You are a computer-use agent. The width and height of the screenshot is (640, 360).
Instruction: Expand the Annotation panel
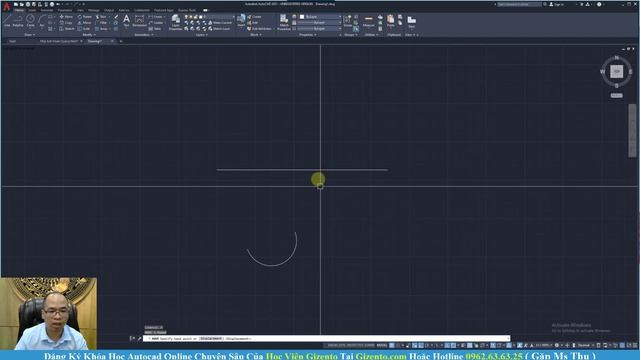(x=144, y=35)
